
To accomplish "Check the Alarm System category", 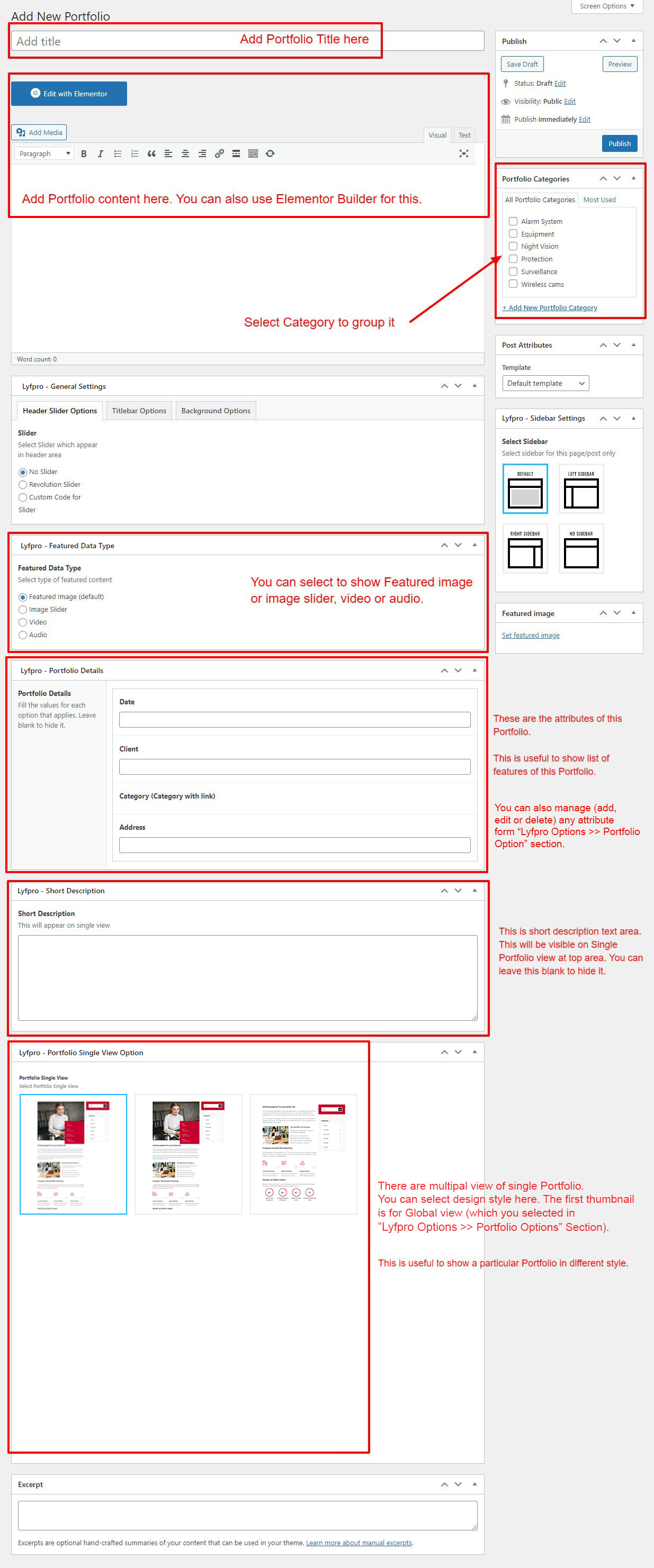I will (513, 222).
